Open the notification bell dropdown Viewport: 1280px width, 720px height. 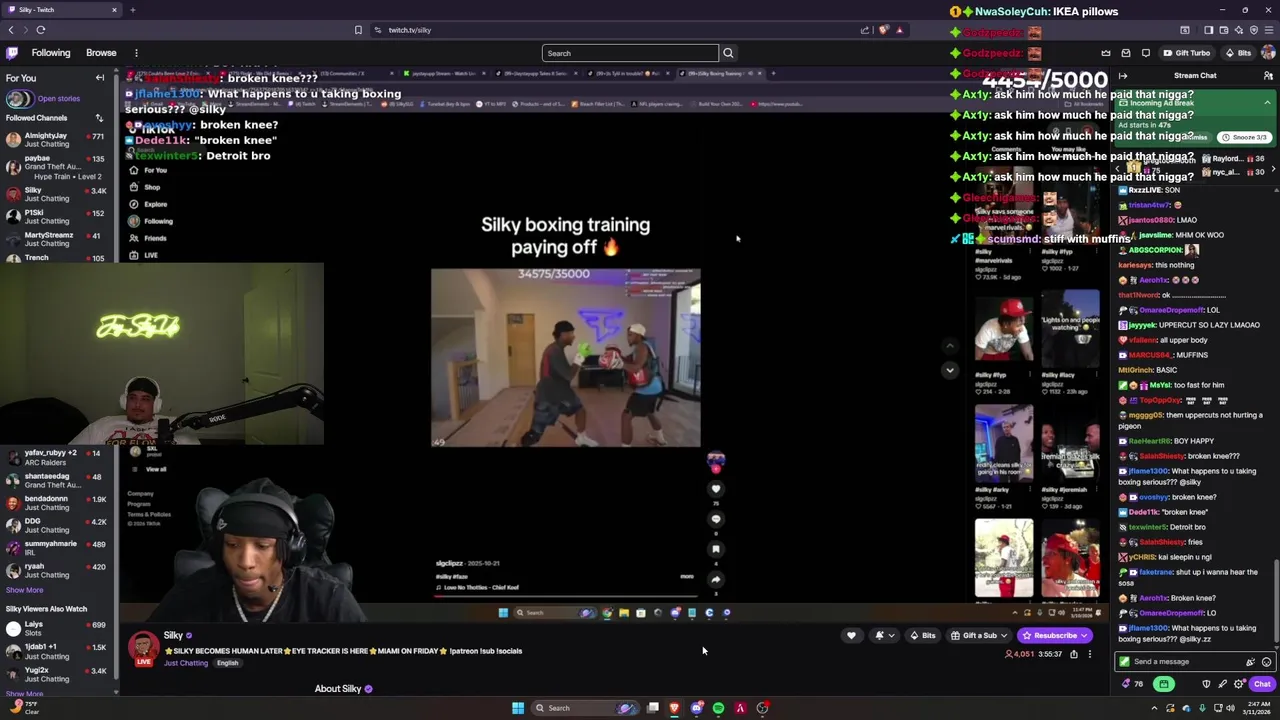[884, 635]
